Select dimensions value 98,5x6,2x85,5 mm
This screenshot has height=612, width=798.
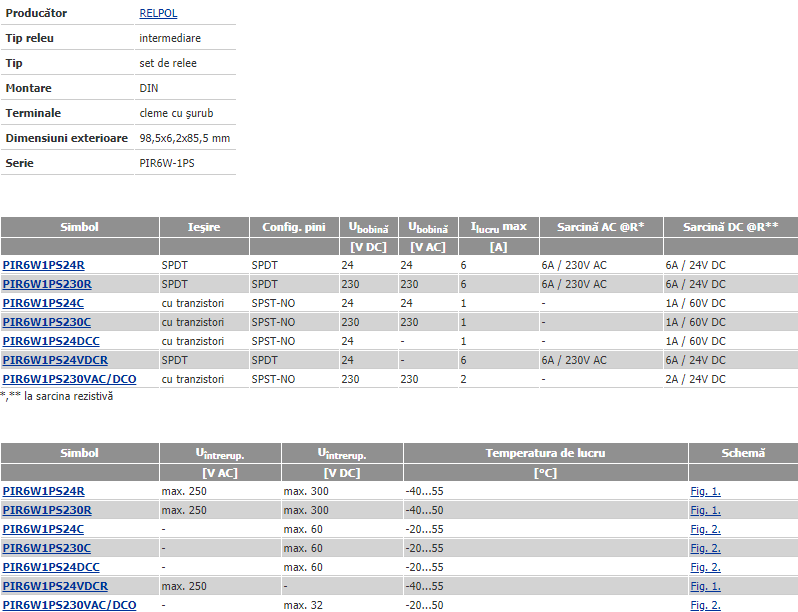185,138
